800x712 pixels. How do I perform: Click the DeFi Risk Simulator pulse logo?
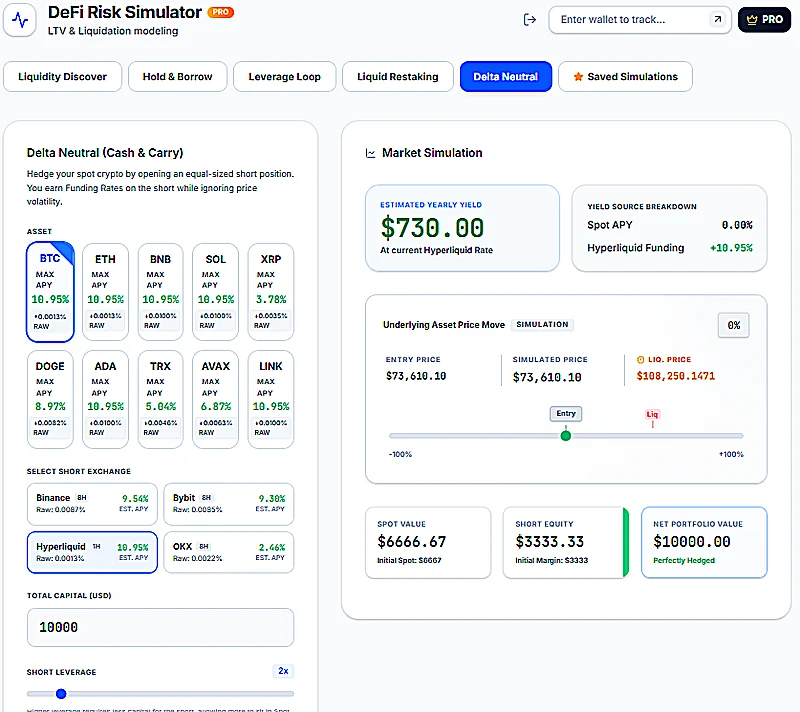[x=20, y=20]
